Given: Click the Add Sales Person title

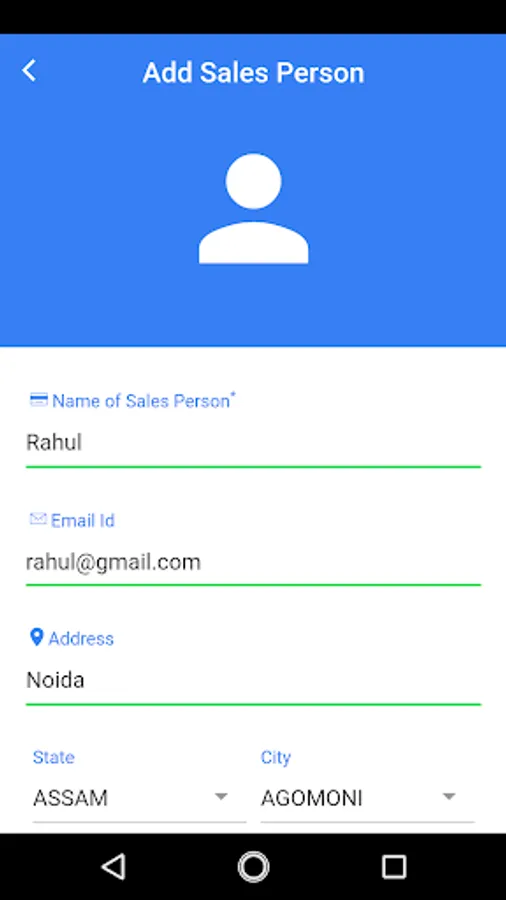Looking at the screenshot, I should tap(254, 73).
